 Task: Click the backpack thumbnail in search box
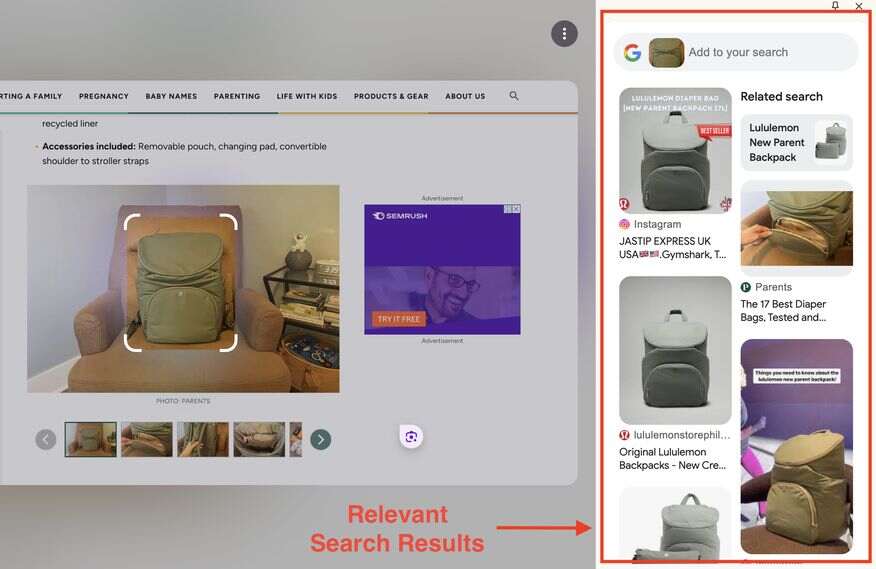coord(666,53)
